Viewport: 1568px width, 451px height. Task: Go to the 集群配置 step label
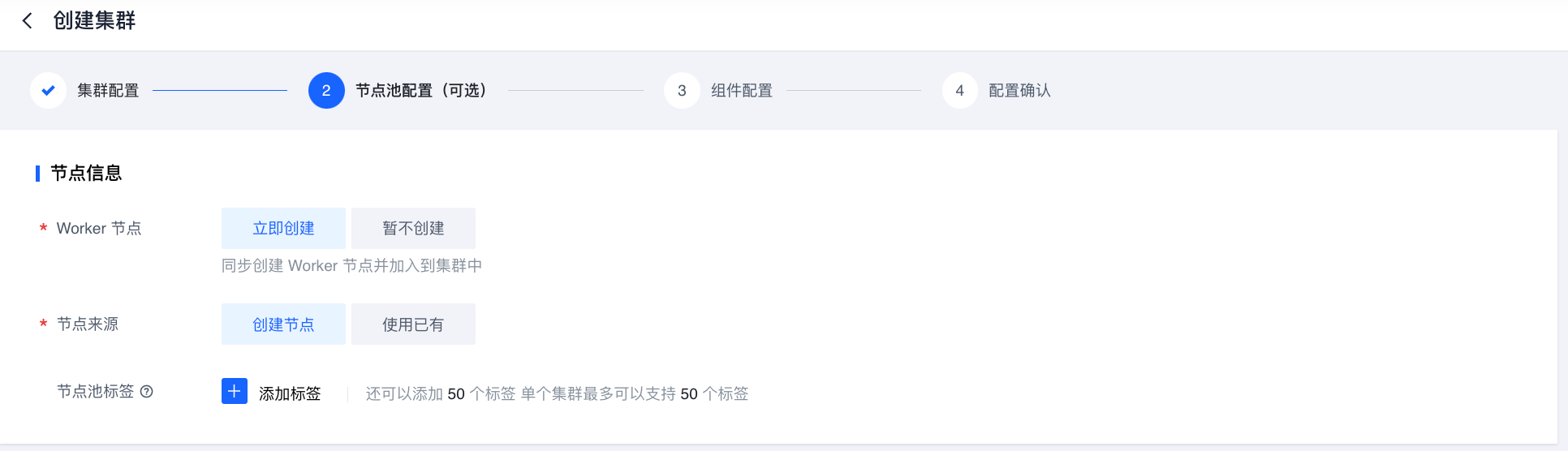108,91
